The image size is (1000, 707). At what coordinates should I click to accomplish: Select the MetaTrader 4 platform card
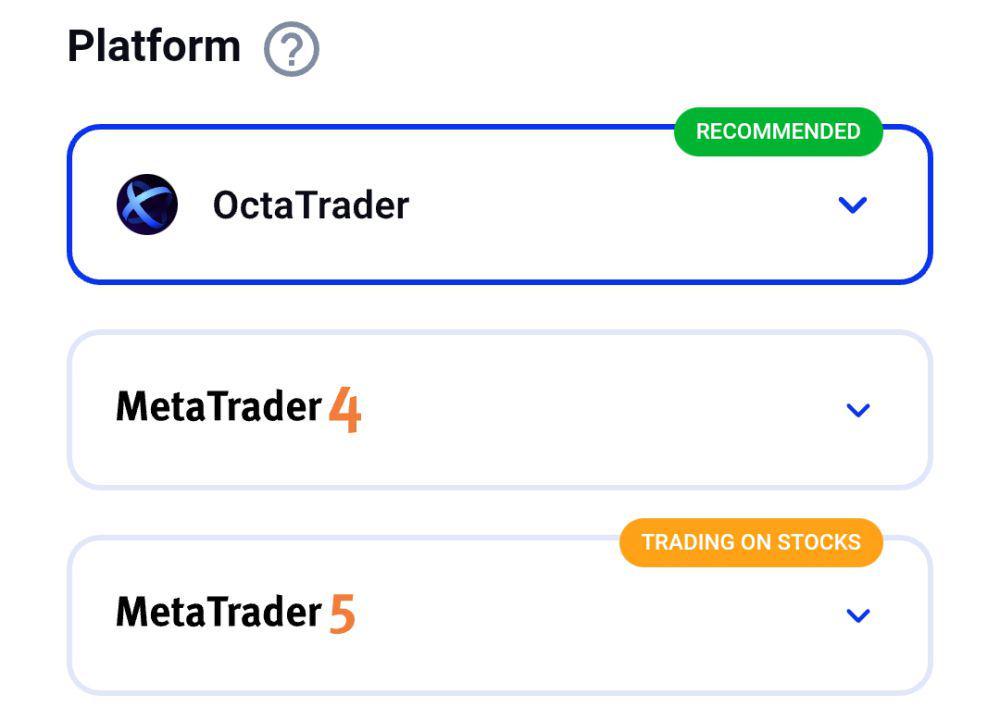coord(500,410)
